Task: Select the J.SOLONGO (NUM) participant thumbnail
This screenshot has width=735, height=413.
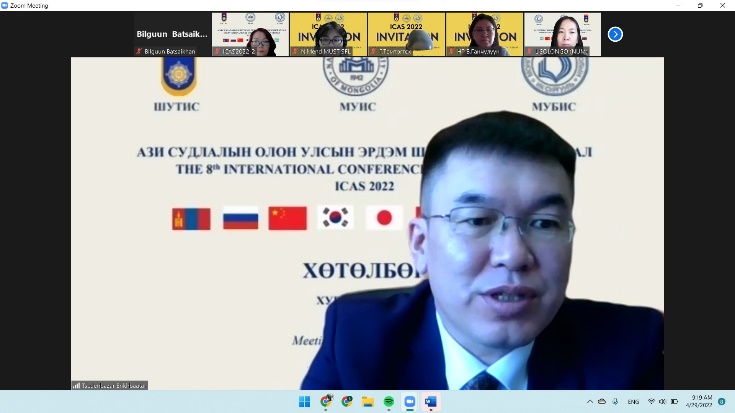Action: pyautogui.click(x=562, y=34)
